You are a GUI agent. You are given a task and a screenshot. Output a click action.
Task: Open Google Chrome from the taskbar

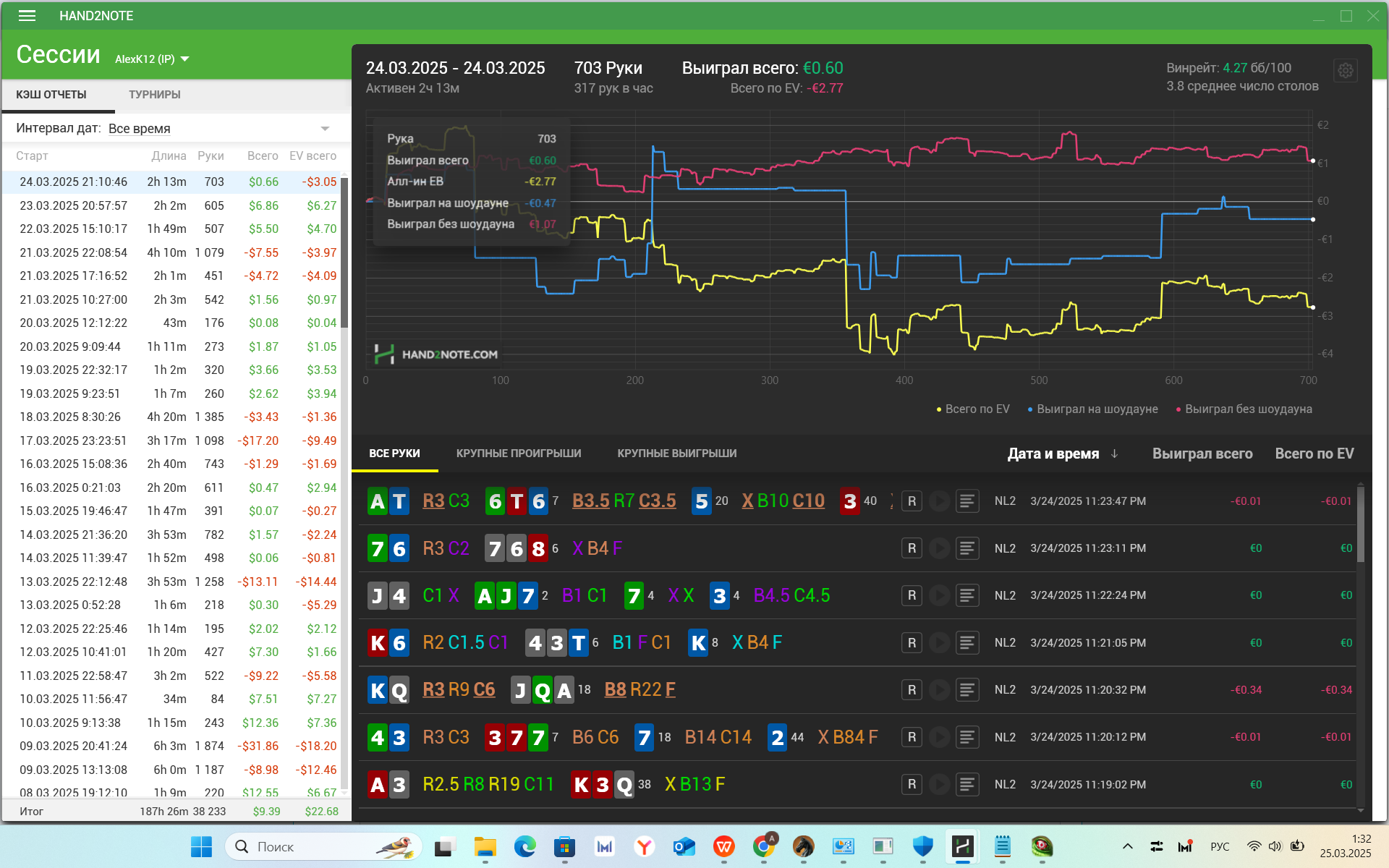[763, 846]
